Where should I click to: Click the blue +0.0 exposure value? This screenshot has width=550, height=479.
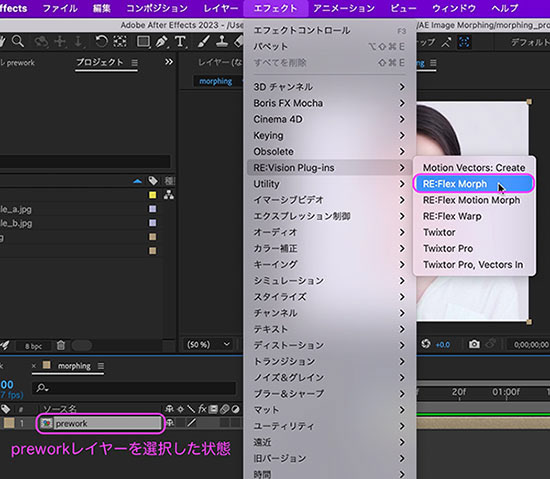pos(443,345)
